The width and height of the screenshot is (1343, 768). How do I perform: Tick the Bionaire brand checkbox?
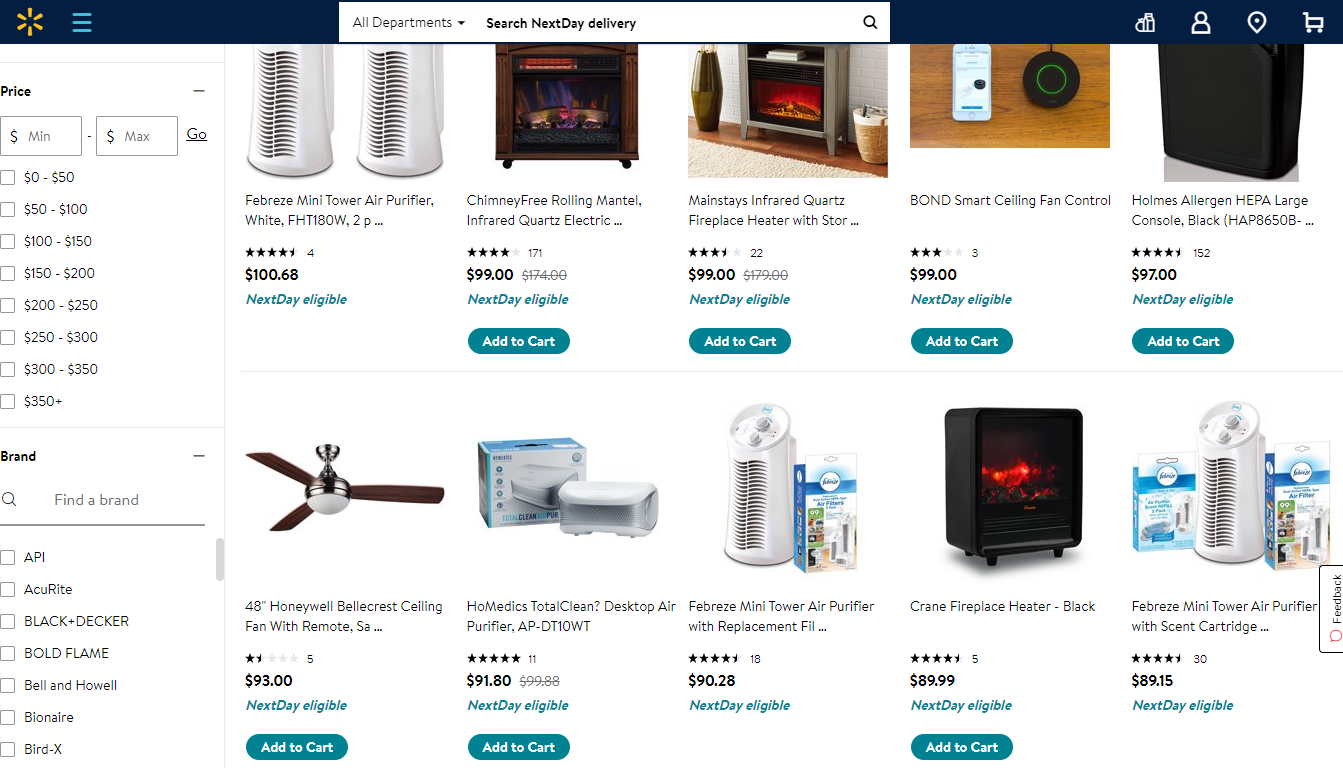(x=8, y=717)
